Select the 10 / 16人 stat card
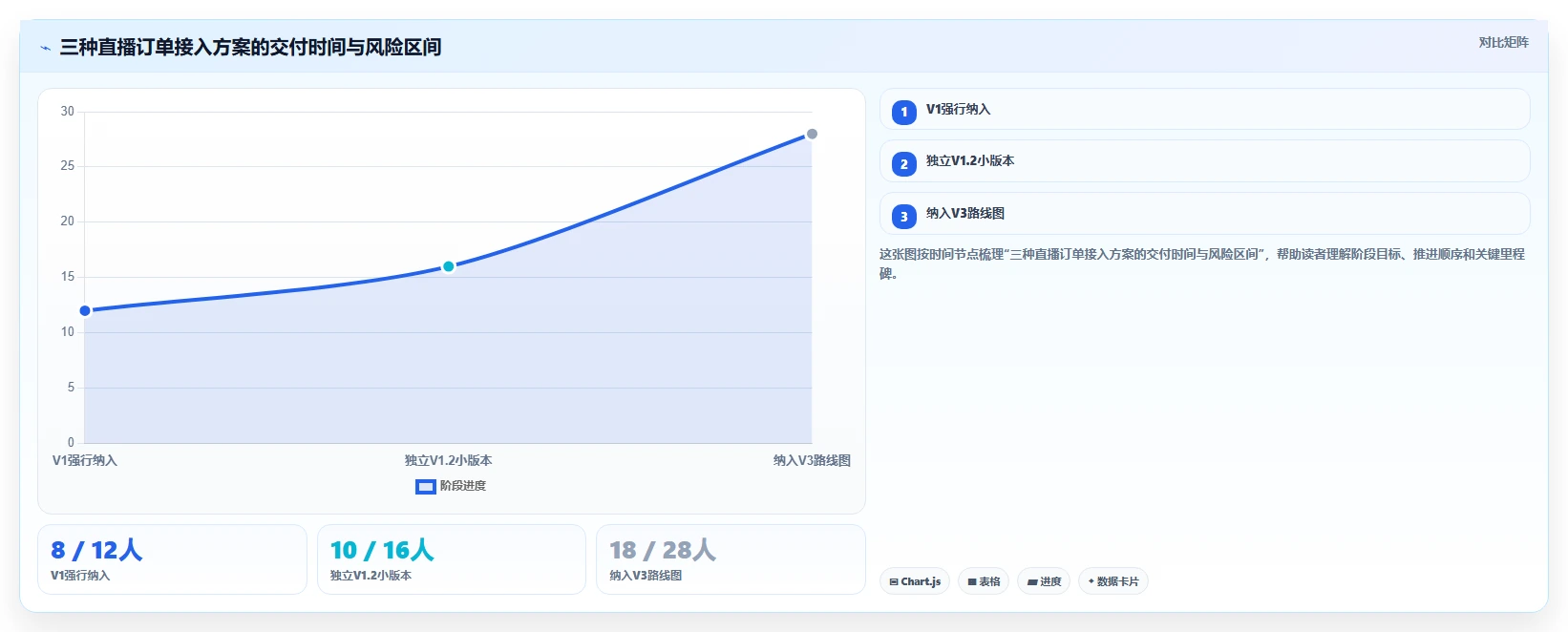1568x632 pixels. pyautogui.click(x=452, y=559)
